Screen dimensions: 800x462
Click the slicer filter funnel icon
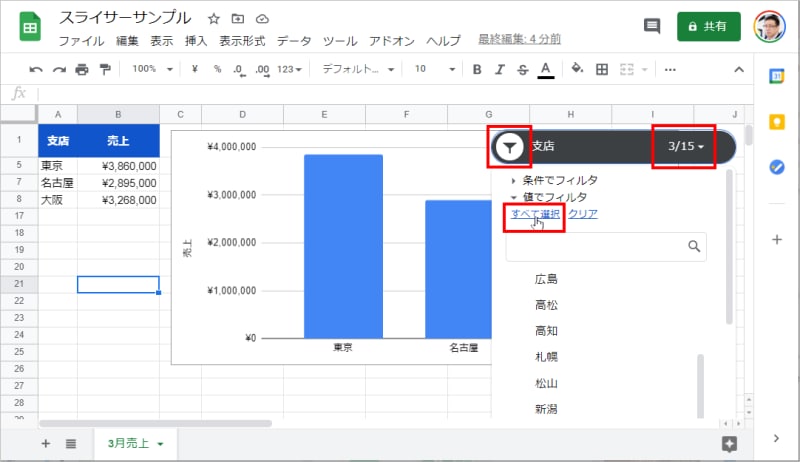point(509,147)
